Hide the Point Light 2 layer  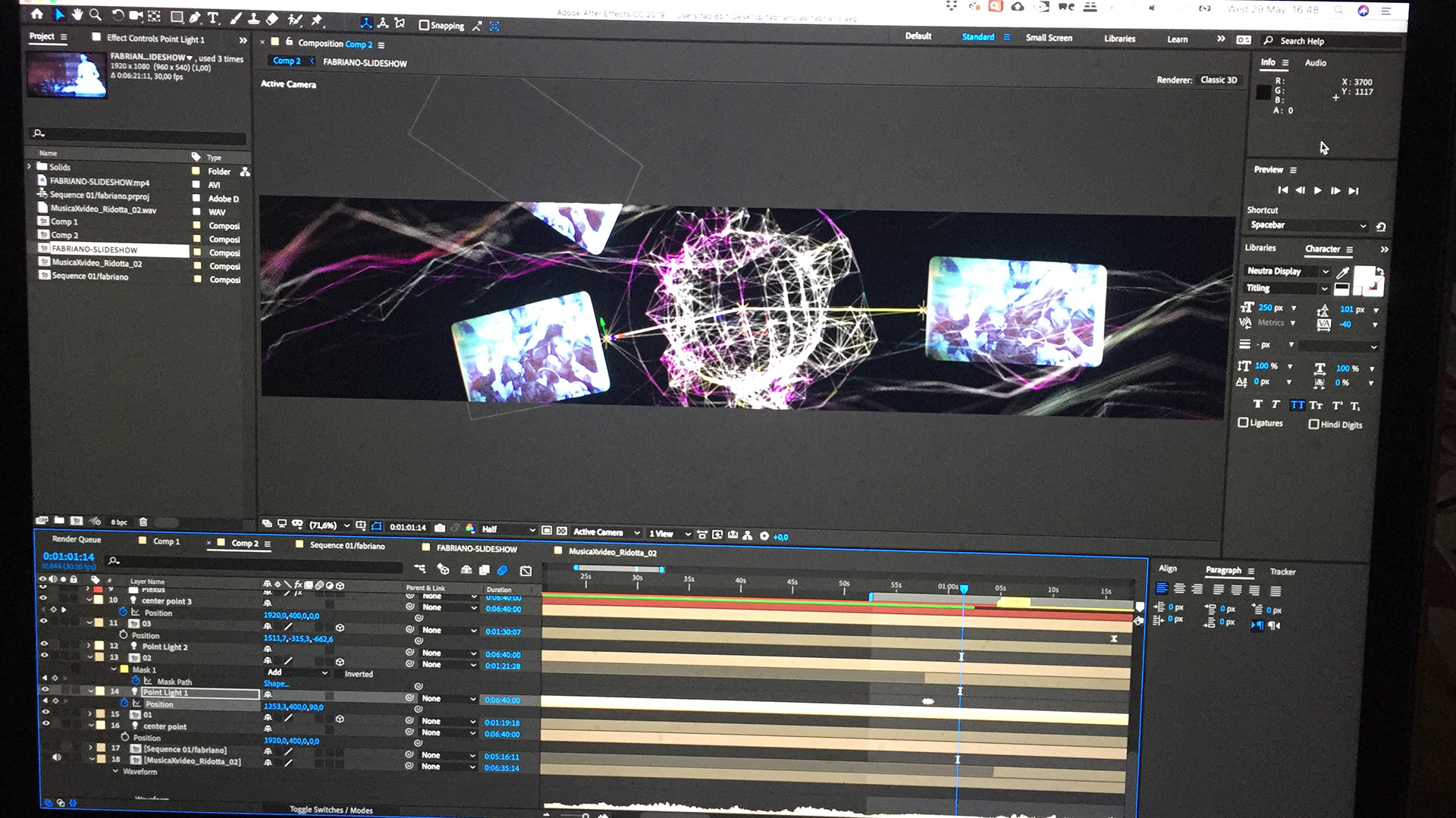[x=44, y=644]
